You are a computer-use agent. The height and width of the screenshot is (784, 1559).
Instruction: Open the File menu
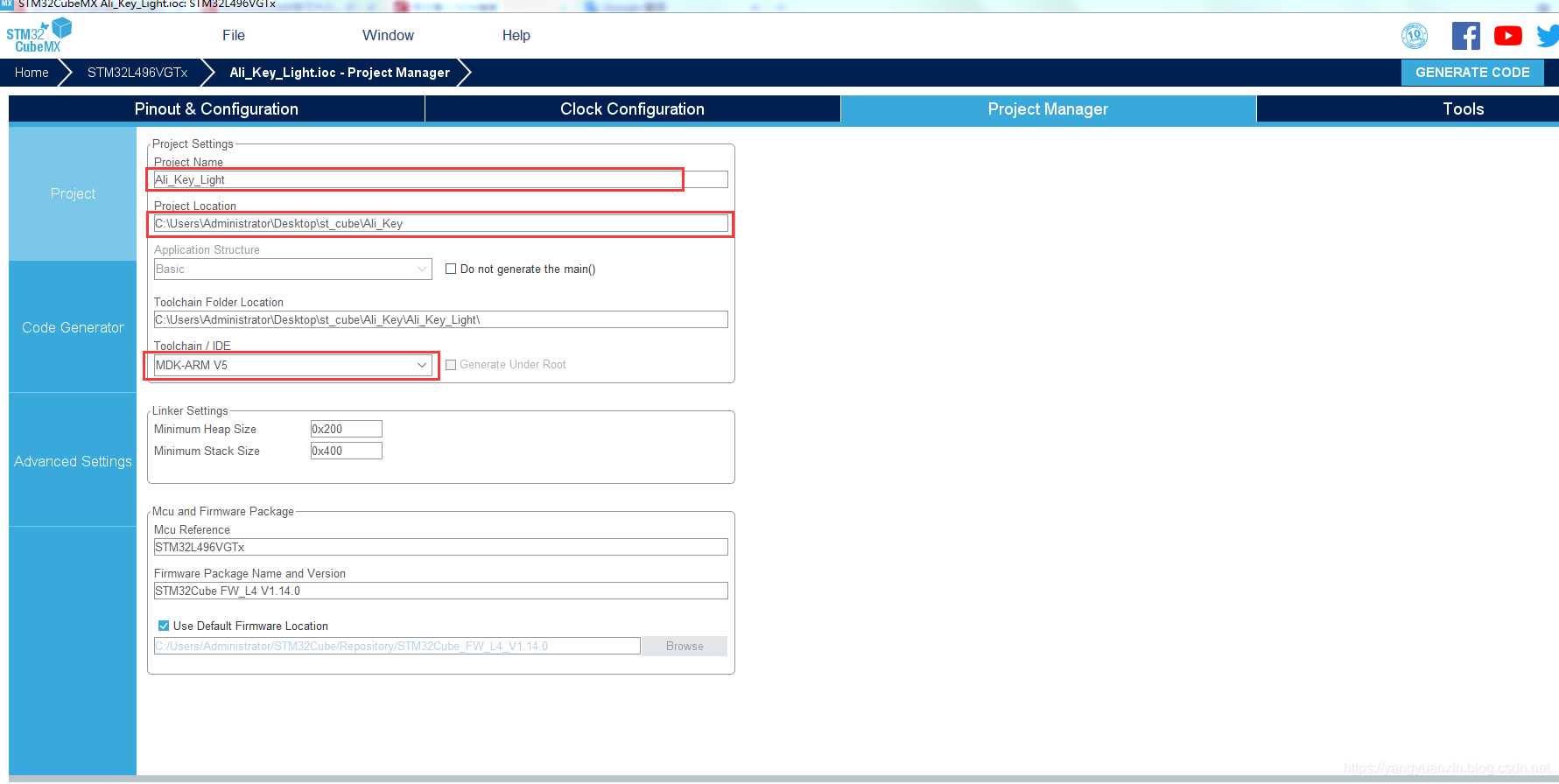234,36
